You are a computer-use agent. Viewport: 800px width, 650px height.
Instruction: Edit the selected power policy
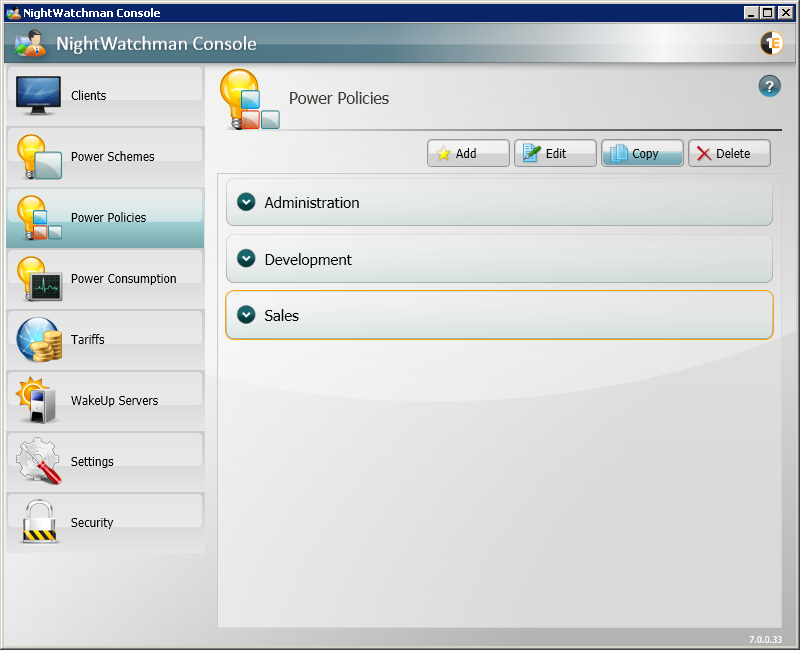pos(555,153)
